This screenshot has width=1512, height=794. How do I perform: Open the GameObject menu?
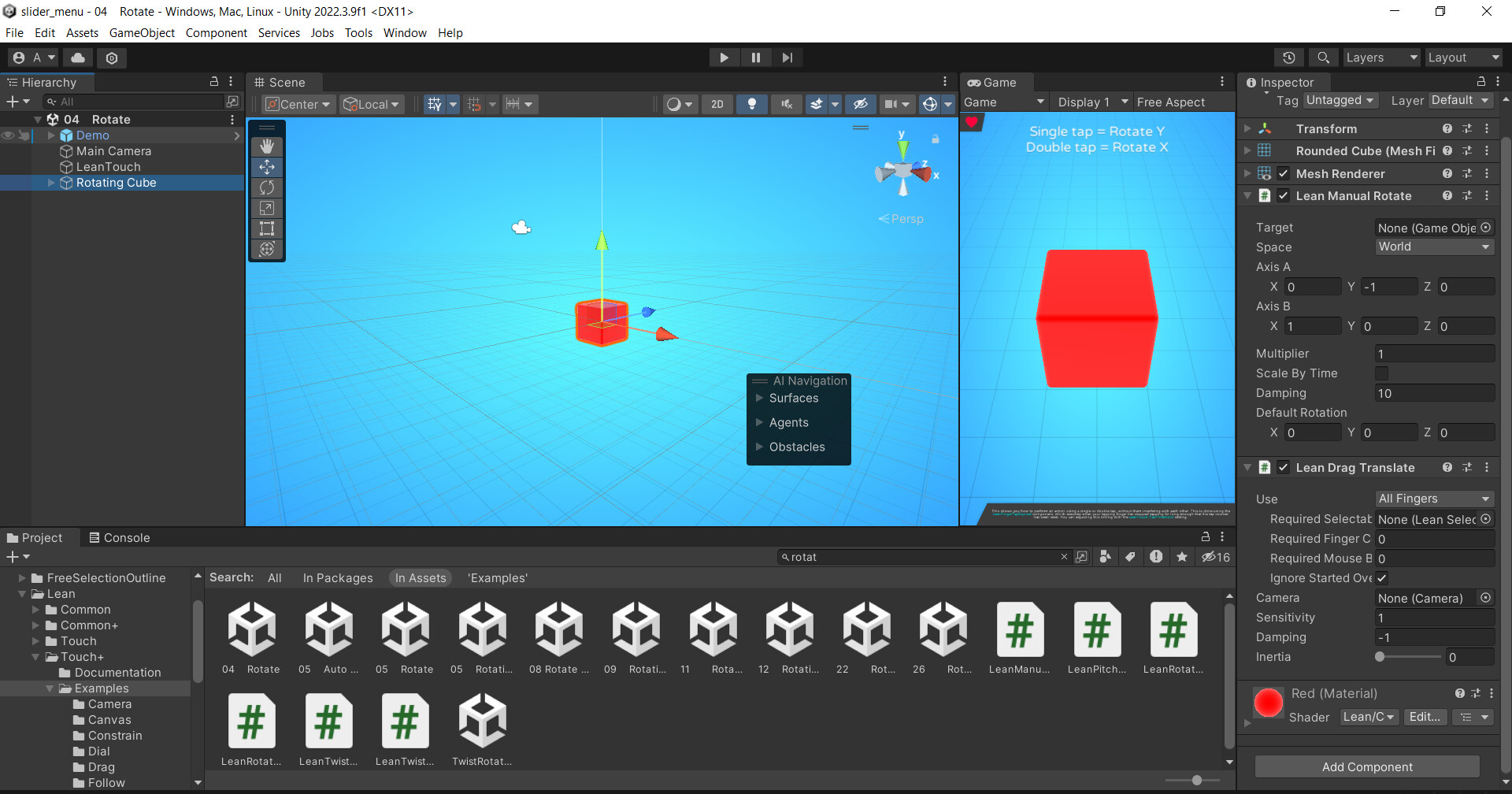(x=142, y=33)
